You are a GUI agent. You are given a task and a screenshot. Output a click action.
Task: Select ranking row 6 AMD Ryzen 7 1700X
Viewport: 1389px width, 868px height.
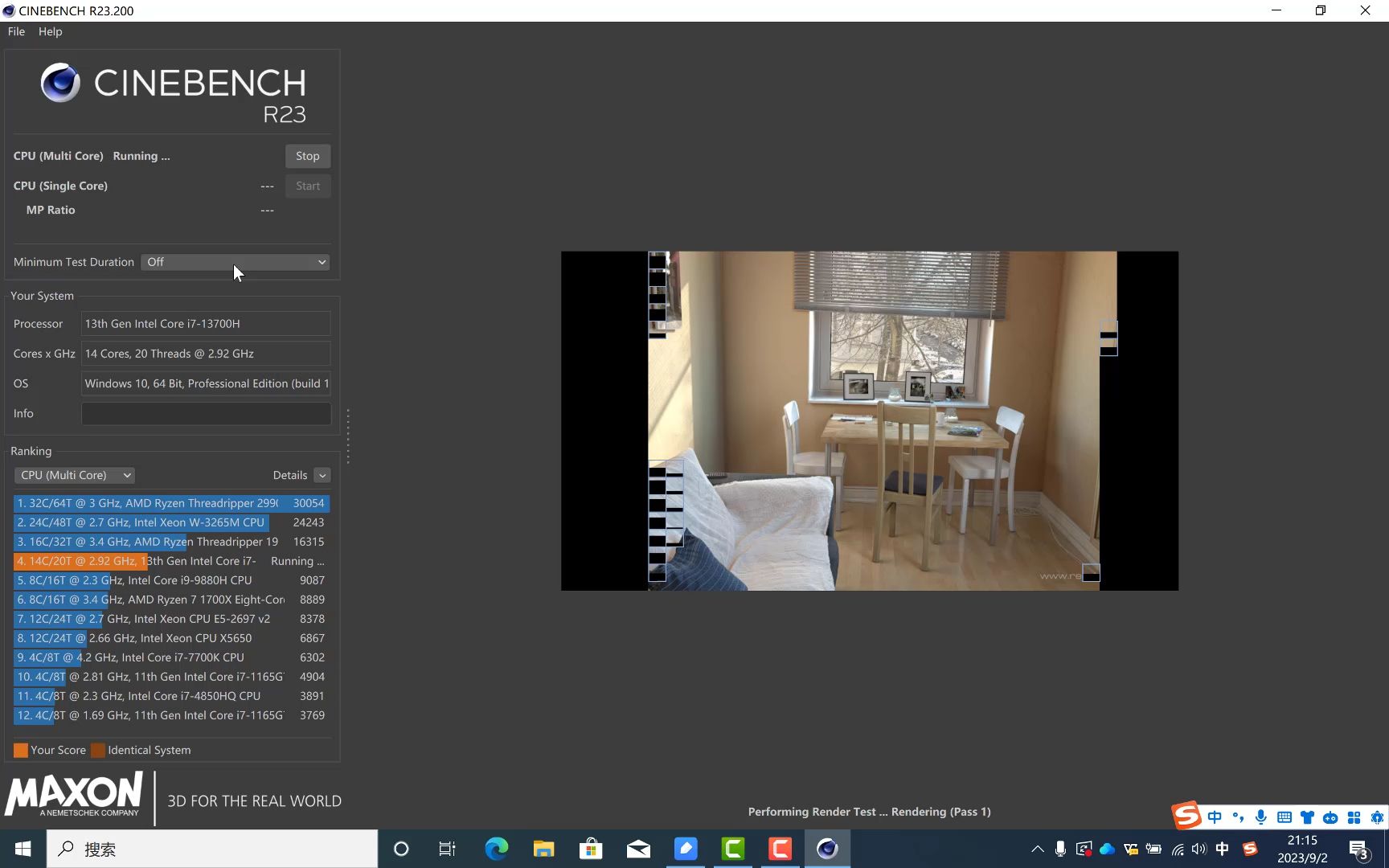tap(171, 600)
